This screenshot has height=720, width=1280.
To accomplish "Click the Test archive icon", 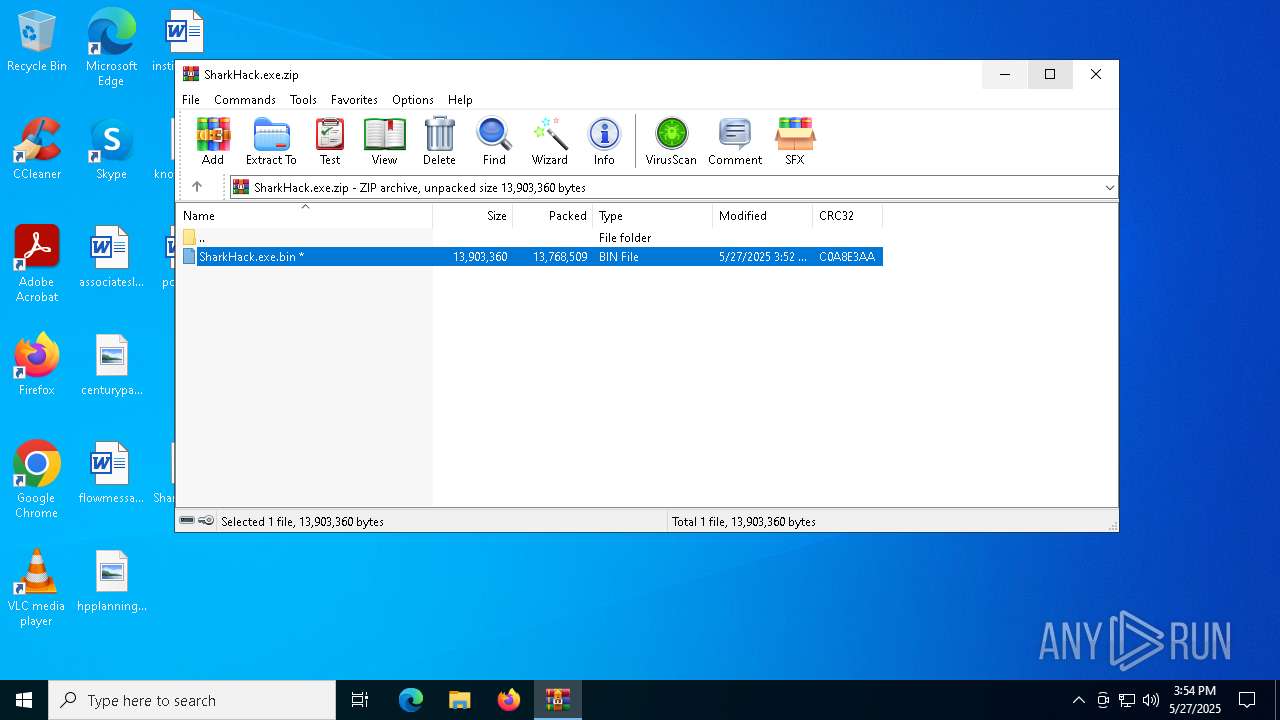I will (330, 141).
